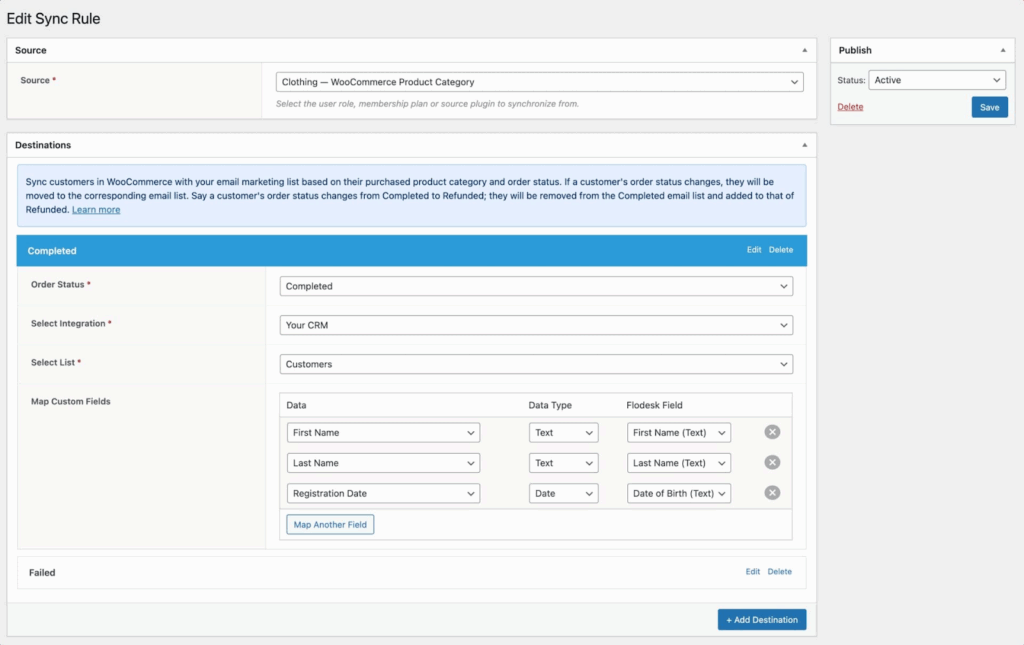Remove the Registration Date field mapping
This screenshot has width=1024, height=645.
point(771,492)
